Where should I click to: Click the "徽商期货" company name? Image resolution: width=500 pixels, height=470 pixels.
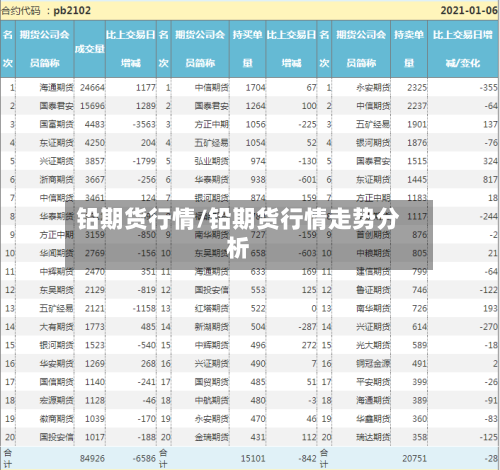(x=56, y=419)
